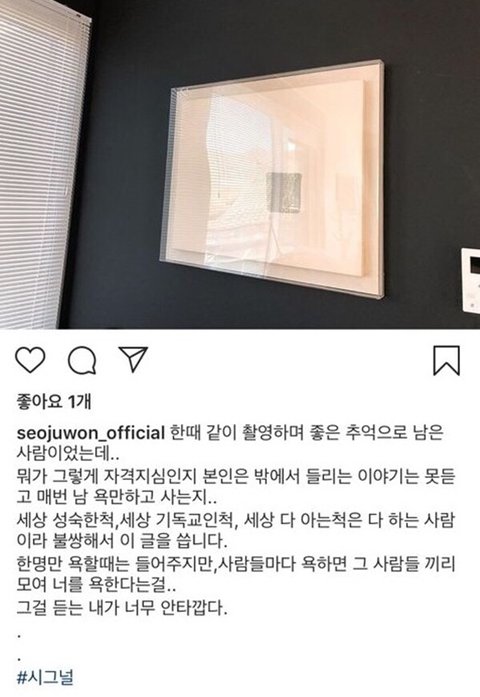Screen dimensions: 480x697
Task: Tap the wall intercom panel in photo
Action: (470, 280)
